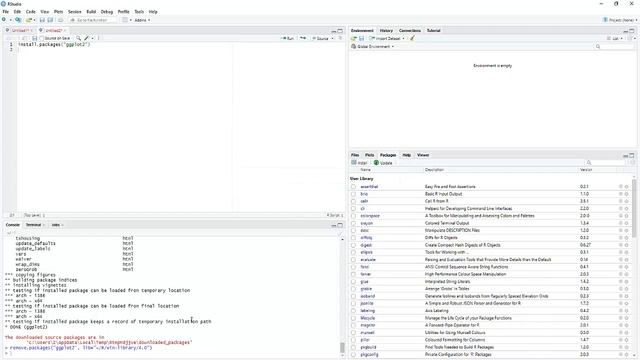Click the Packages list vertical scrollbar
The width and height of the screenshot is (640, 360).
(x=634, y=209)
